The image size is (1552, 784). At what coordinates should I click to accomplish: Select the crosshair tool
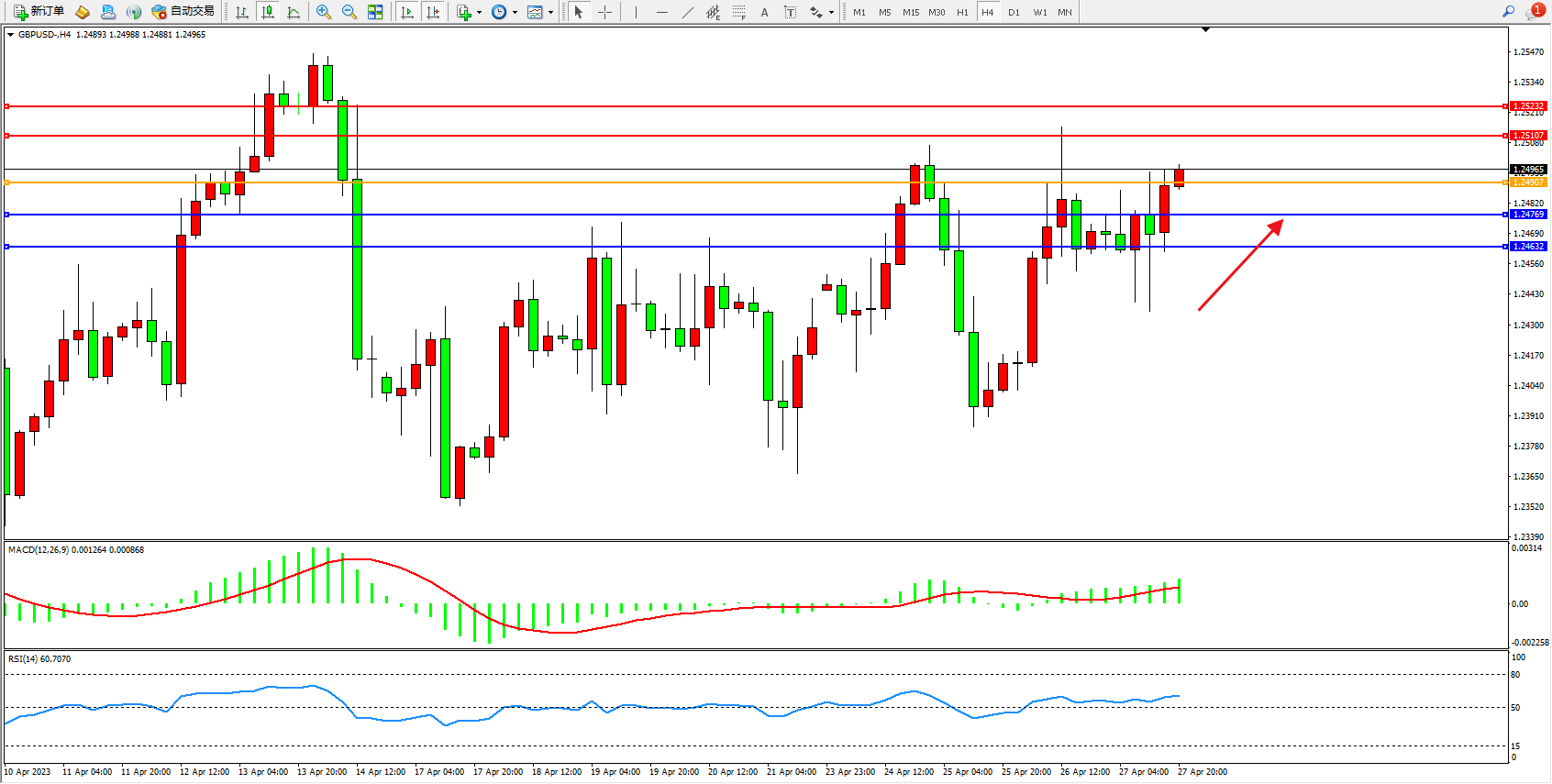click(x=605, y=12)
